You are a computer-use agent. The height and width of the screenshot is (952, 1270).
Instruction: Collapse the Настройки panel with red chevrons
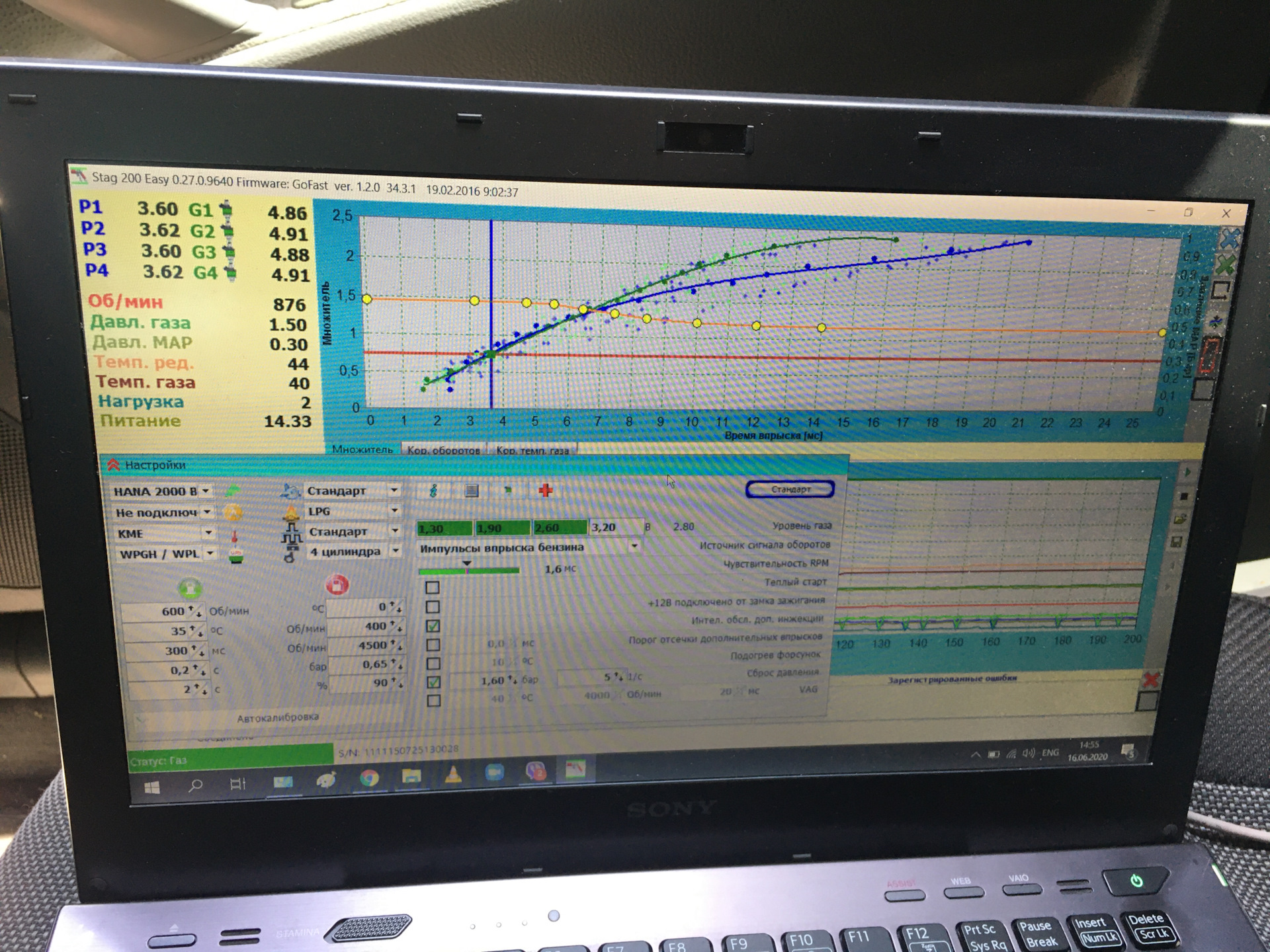(x=114, y=465)
